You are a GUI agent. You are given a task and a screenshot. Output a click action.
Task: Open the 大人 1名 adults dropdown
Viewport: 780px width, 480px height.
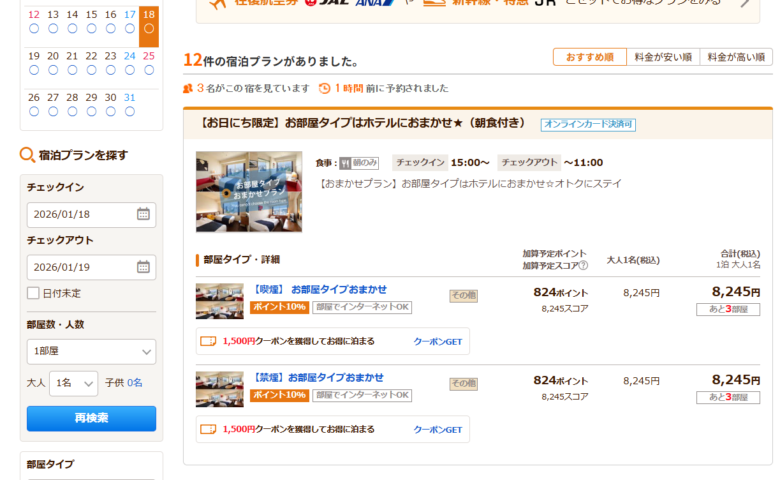click(75, 383)
